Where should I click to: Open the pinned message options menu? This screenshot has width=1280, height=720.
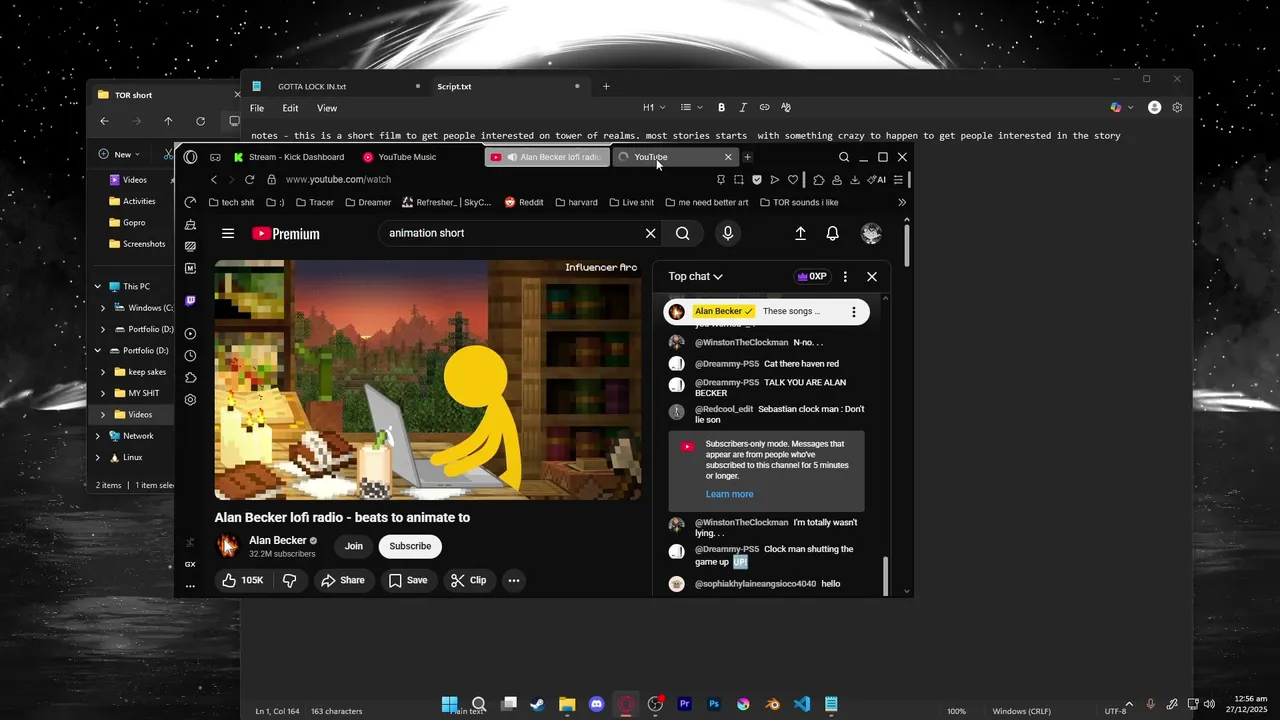[x=853, y=312]
